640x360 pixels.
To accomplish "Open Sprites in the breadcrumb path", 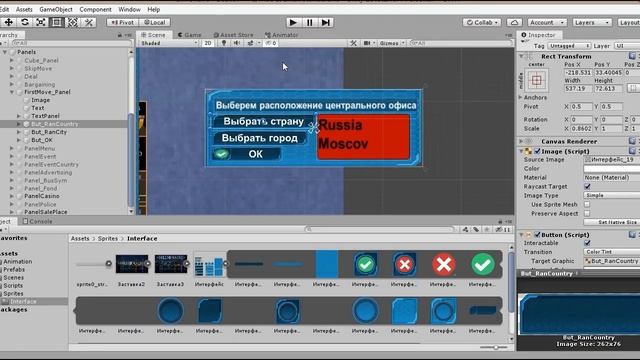I will tap(108, 238).
